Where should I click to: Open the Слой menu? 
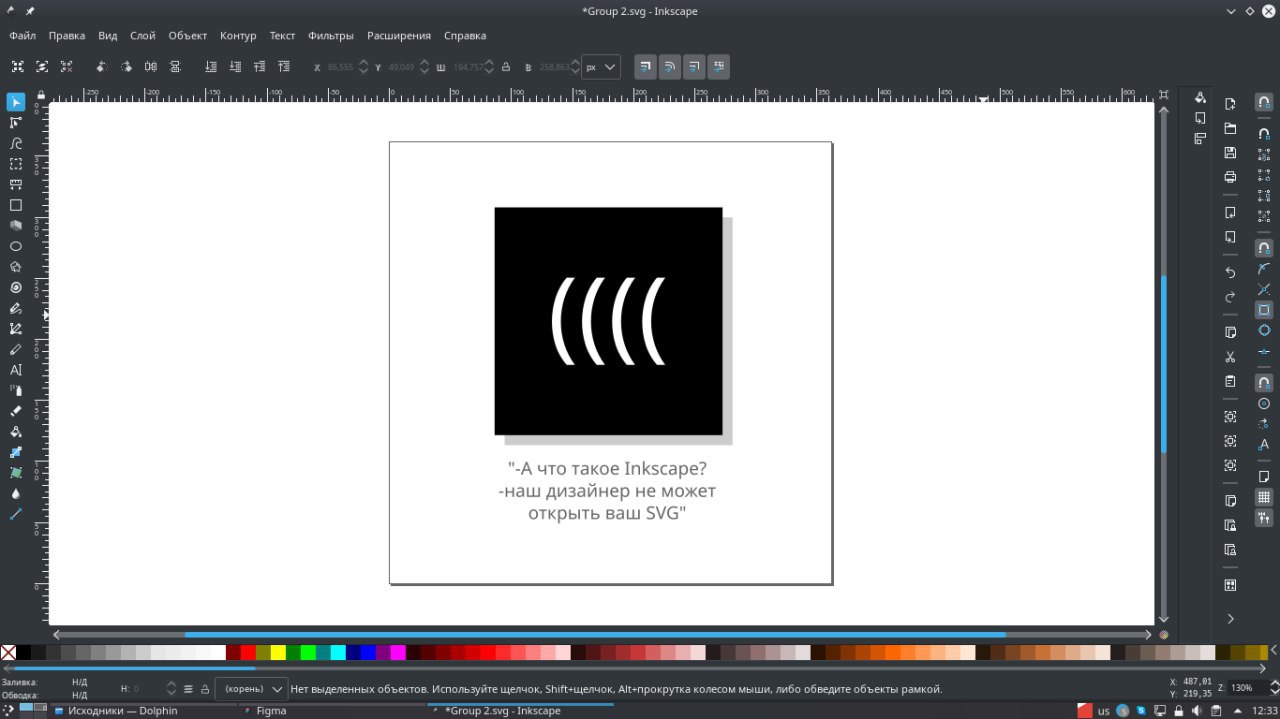coord(143,35)
